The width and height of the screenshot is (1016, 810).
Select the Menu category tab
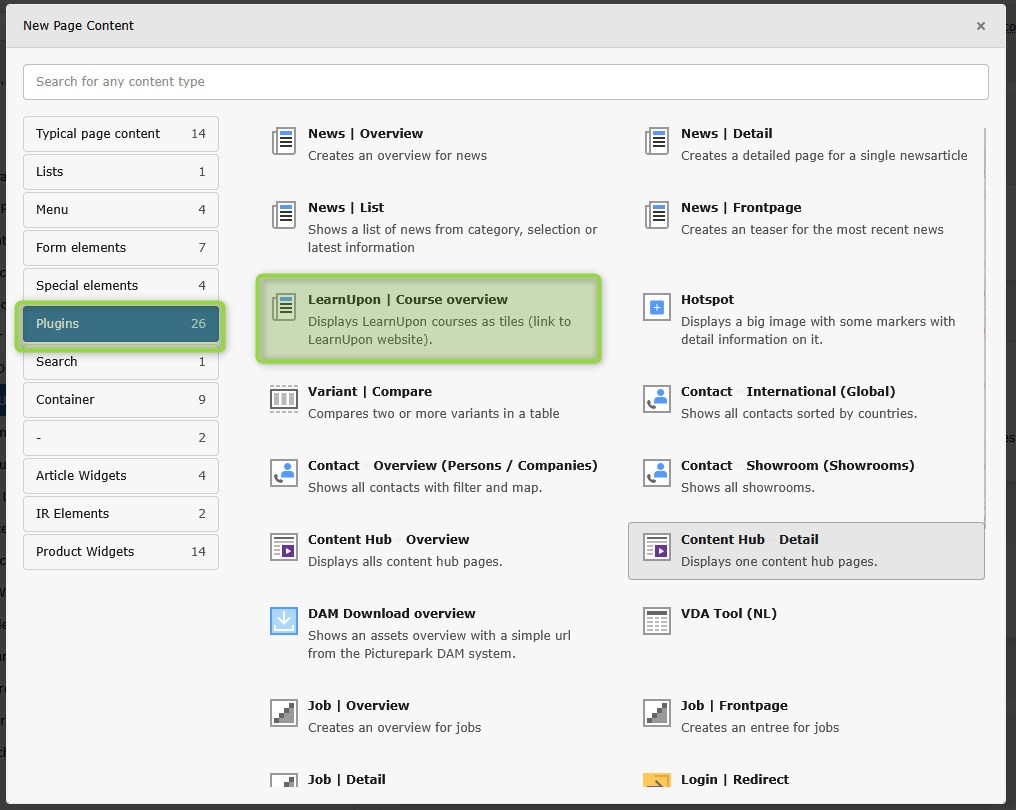(x=121, y=210)
